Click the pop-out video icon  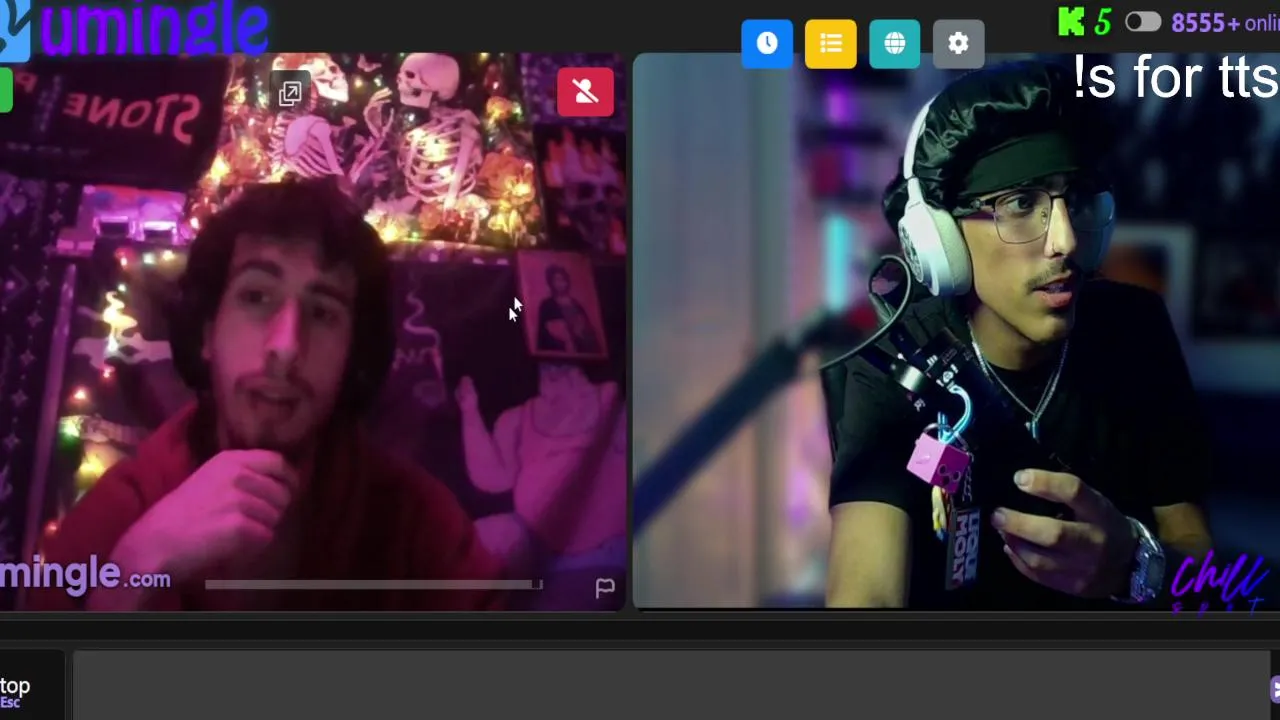(x=290, y=94)
